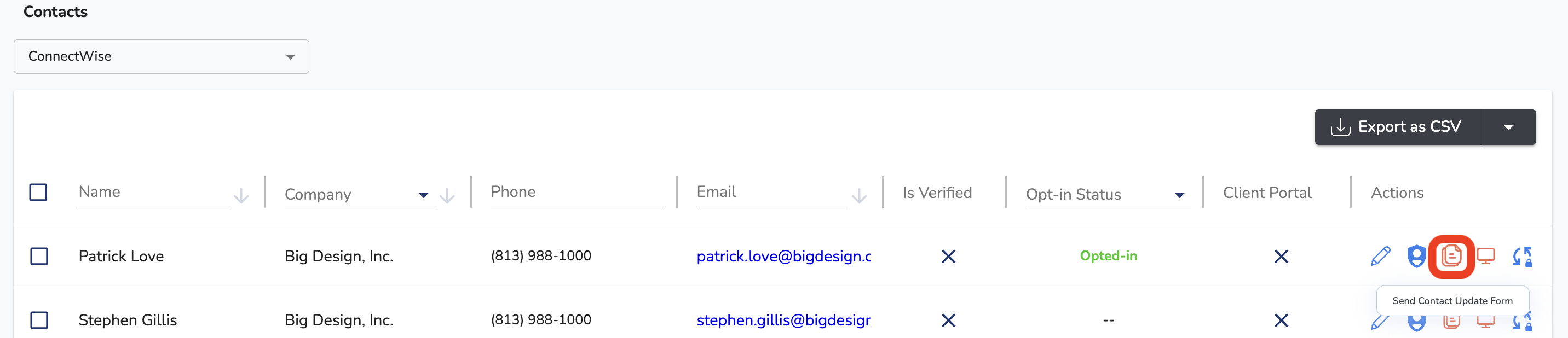Click the sync lock icon for Patrick Love
The height and width of the screenshot is (338, 1568).
click(1523, 257)
